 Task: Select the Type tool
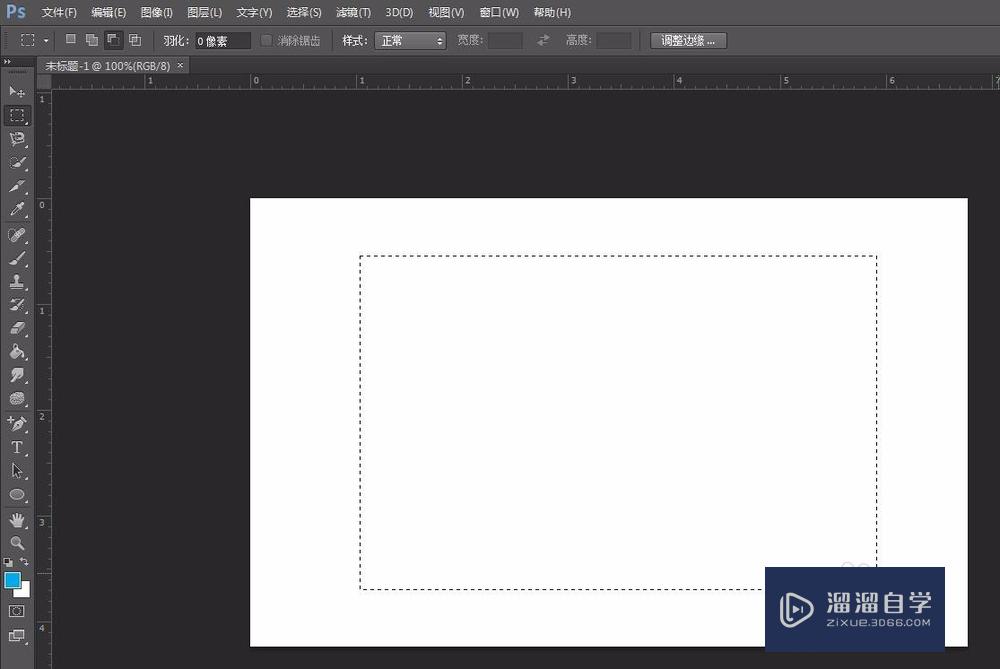point(17,448)
